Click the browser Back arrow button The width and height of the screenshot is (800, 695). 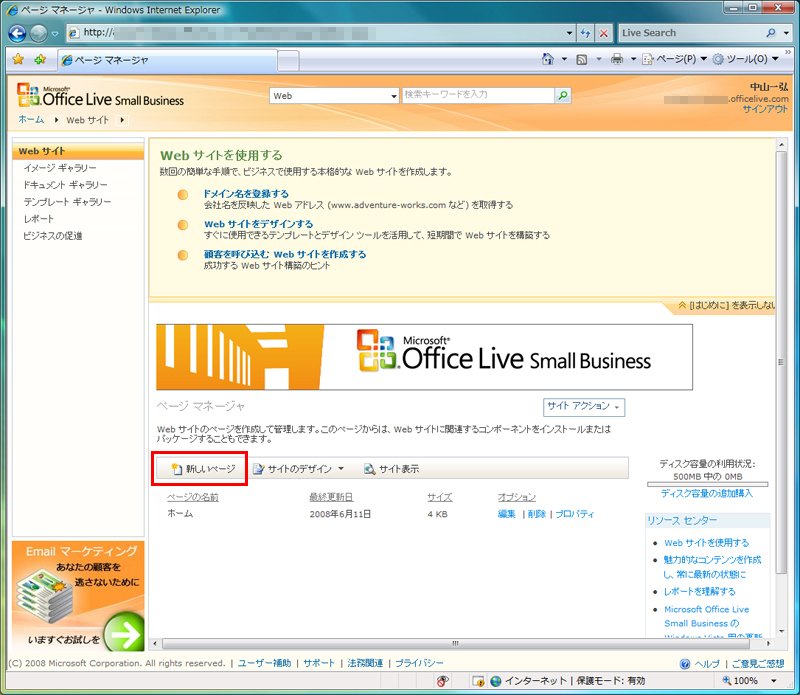[17, 34]
